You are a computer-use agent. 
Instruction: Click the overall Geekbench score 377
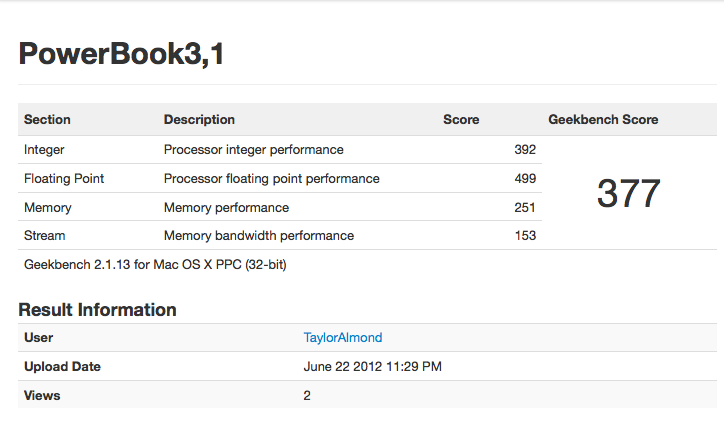(629, 193)
